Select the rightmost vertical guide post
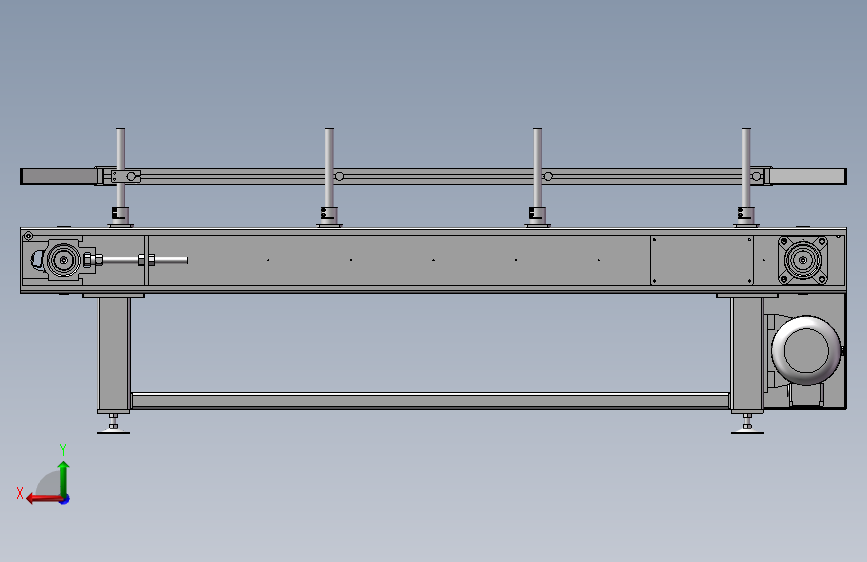Image resolution: width=867 pixels, height=562 pixels. [x=746, y=169]
